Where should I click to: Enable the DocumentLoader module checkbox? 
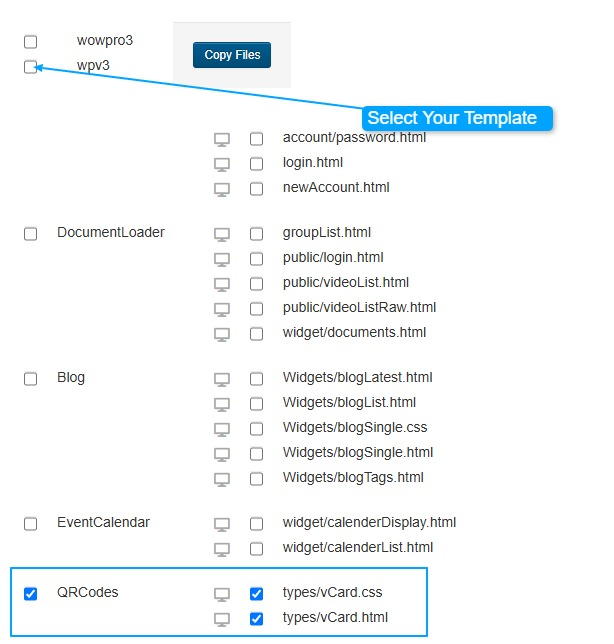[31, 233]
